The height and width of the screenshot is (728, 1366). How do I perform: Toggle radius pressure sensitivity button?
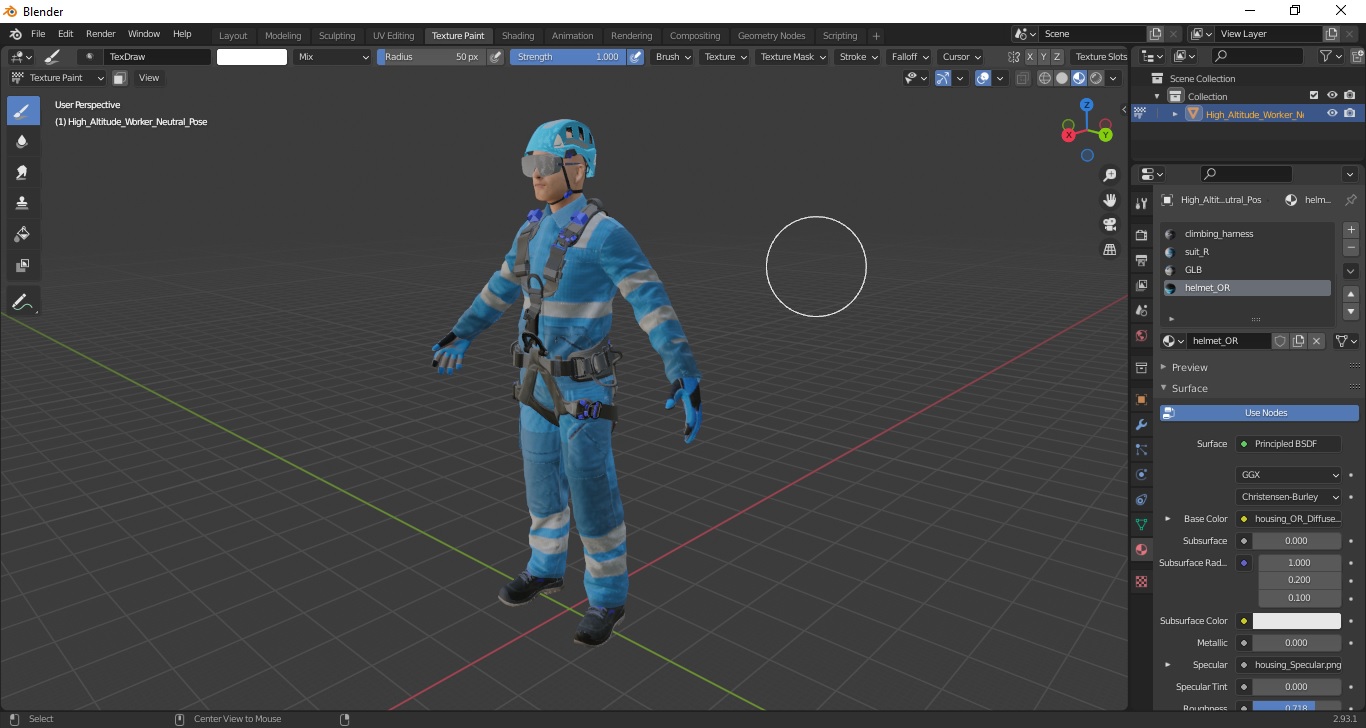(x=495, y=57)
